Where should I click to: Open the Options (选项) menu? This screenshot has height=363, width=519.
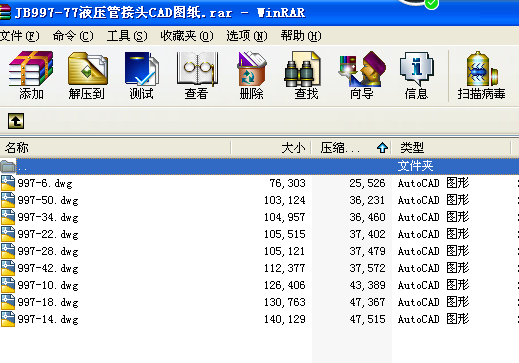click(x=247, y=36)
